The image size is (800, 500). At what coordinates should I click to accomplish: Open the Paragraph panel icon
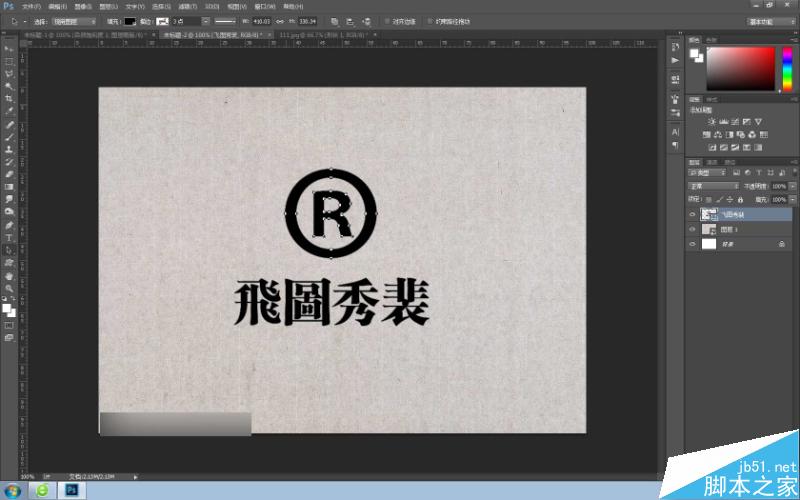676,145
